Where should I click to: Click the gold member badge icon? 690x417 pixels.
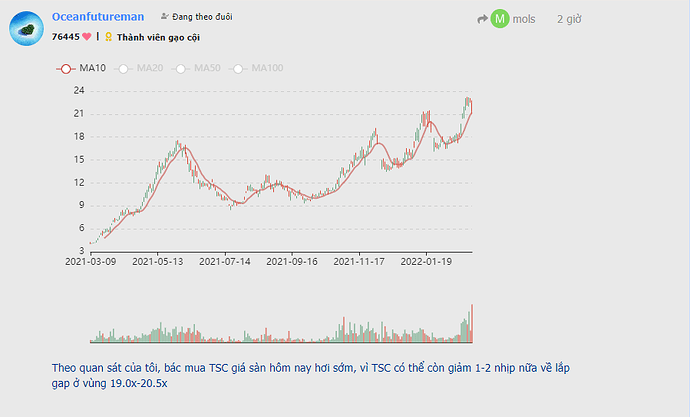pyautogui.click(x=108, y=37)
